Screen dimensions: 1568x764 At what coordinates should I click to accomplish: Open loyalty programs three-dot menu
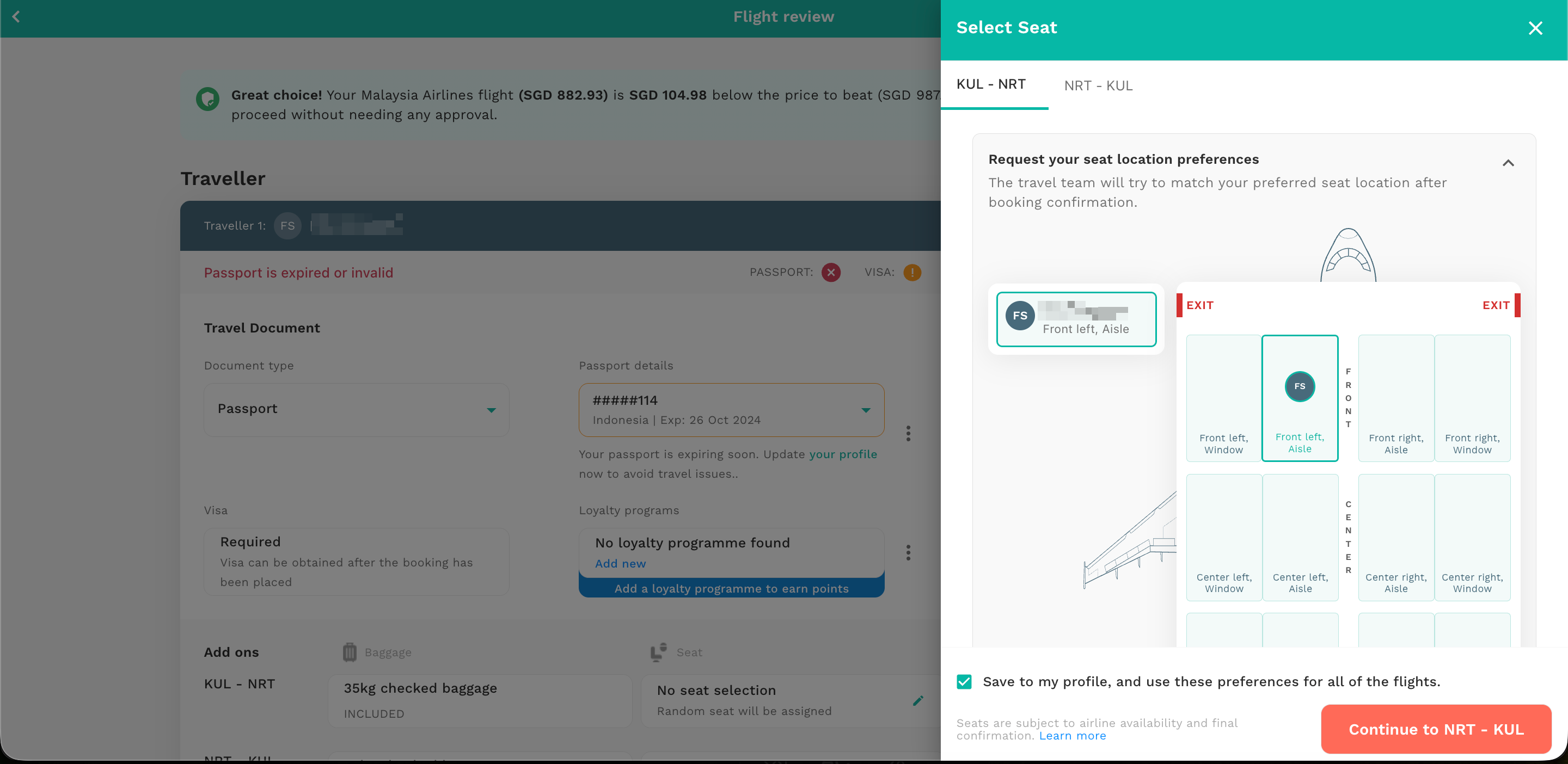tap(908, 552)
